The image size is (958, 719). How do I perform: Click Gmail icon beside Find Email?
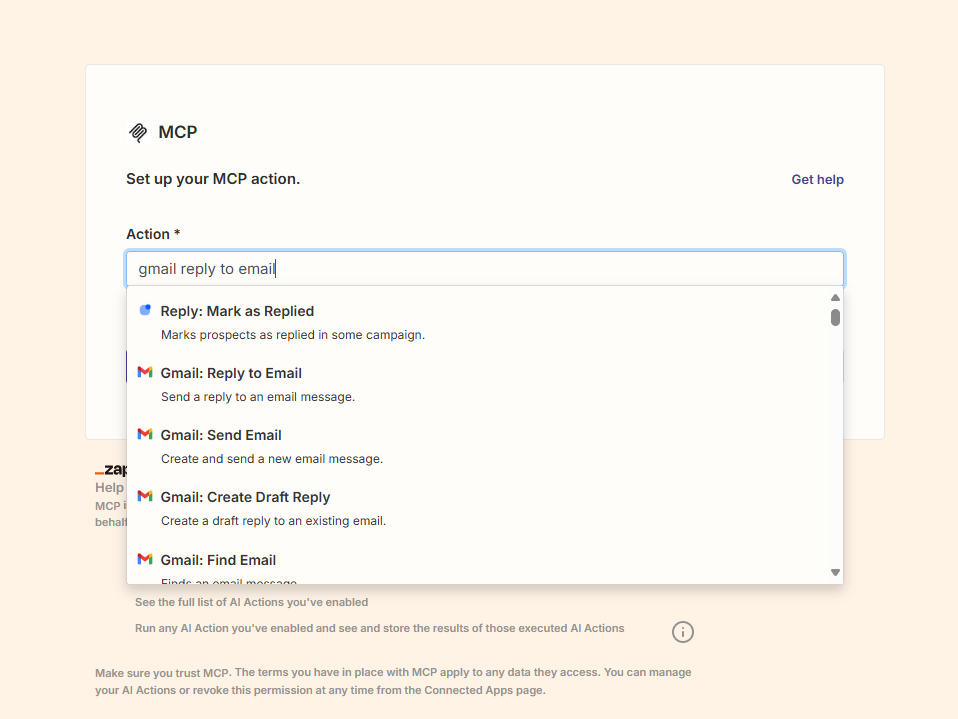[x=145, y=559]
